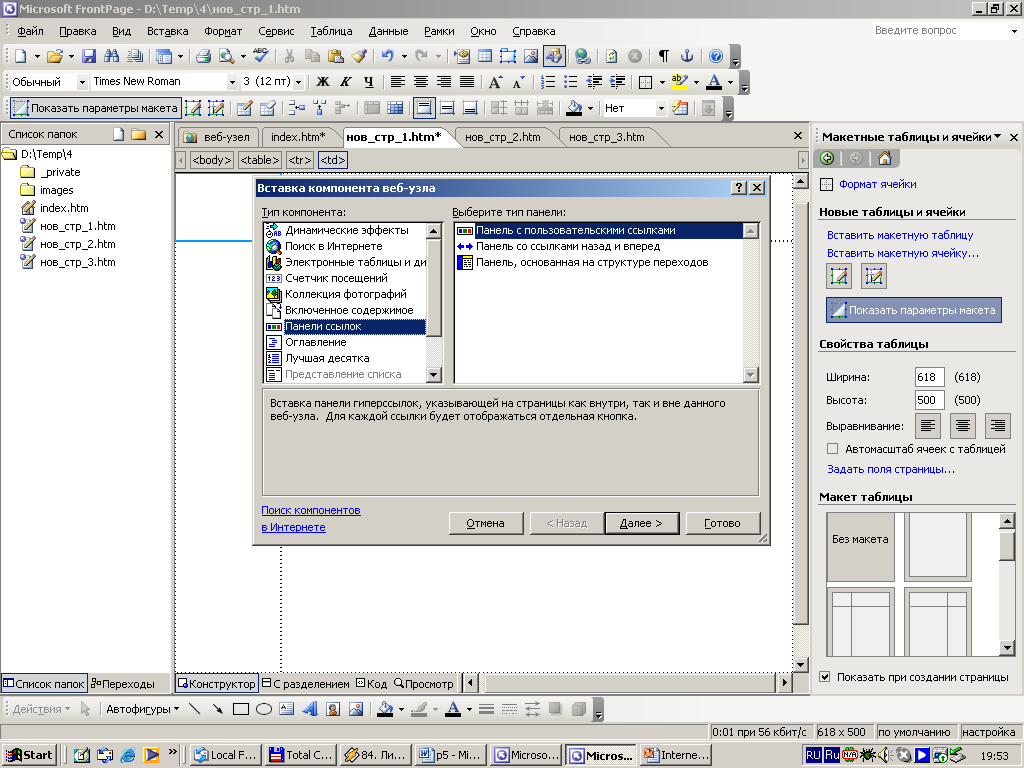Open the Формат menu
Screen dimensions: 1024x768
coord(223,31)
